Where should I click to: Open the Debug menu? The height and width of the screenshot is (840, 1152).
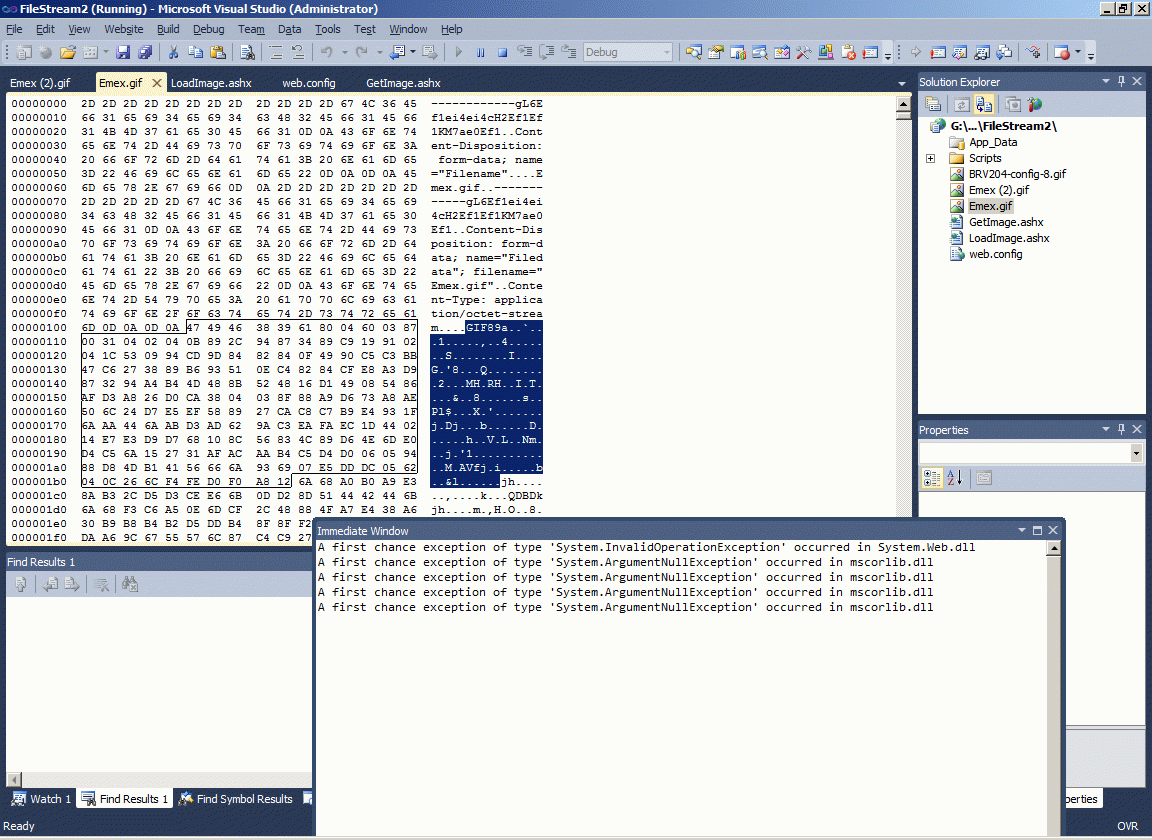209,29
